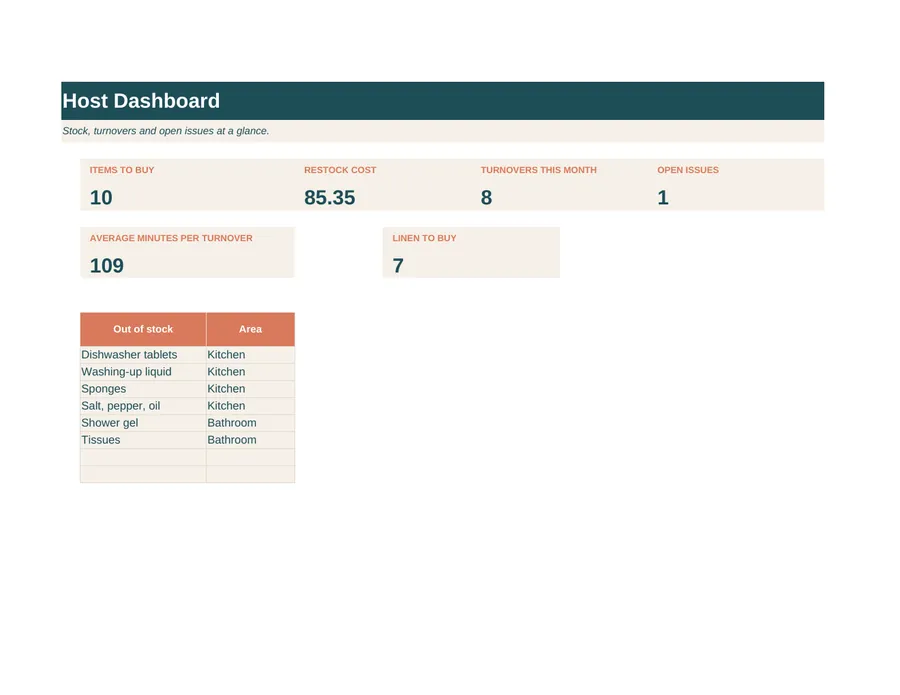Viewport: 900px width, 695px height.
Task: Click Kitchen area in Washing-up liquid row
Action: point(250,372)
